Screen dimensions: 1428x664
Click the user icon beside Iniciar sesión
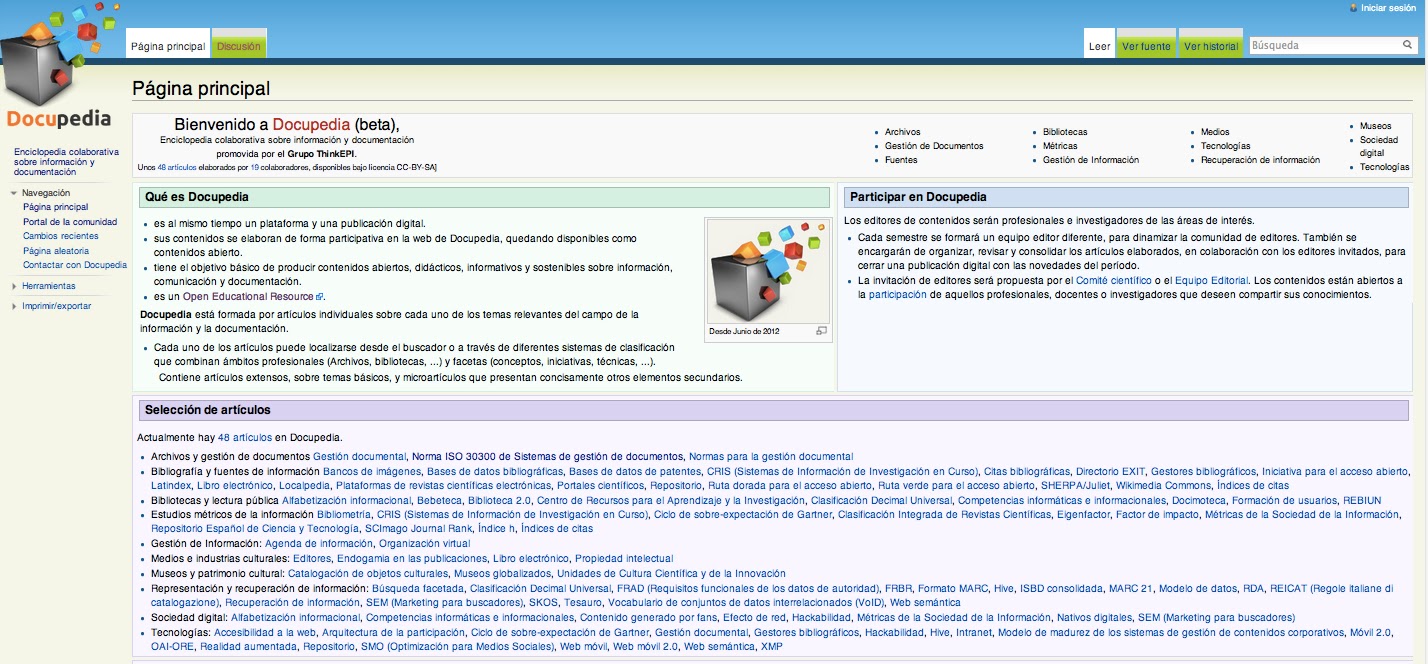click(x=1353, y=8)
